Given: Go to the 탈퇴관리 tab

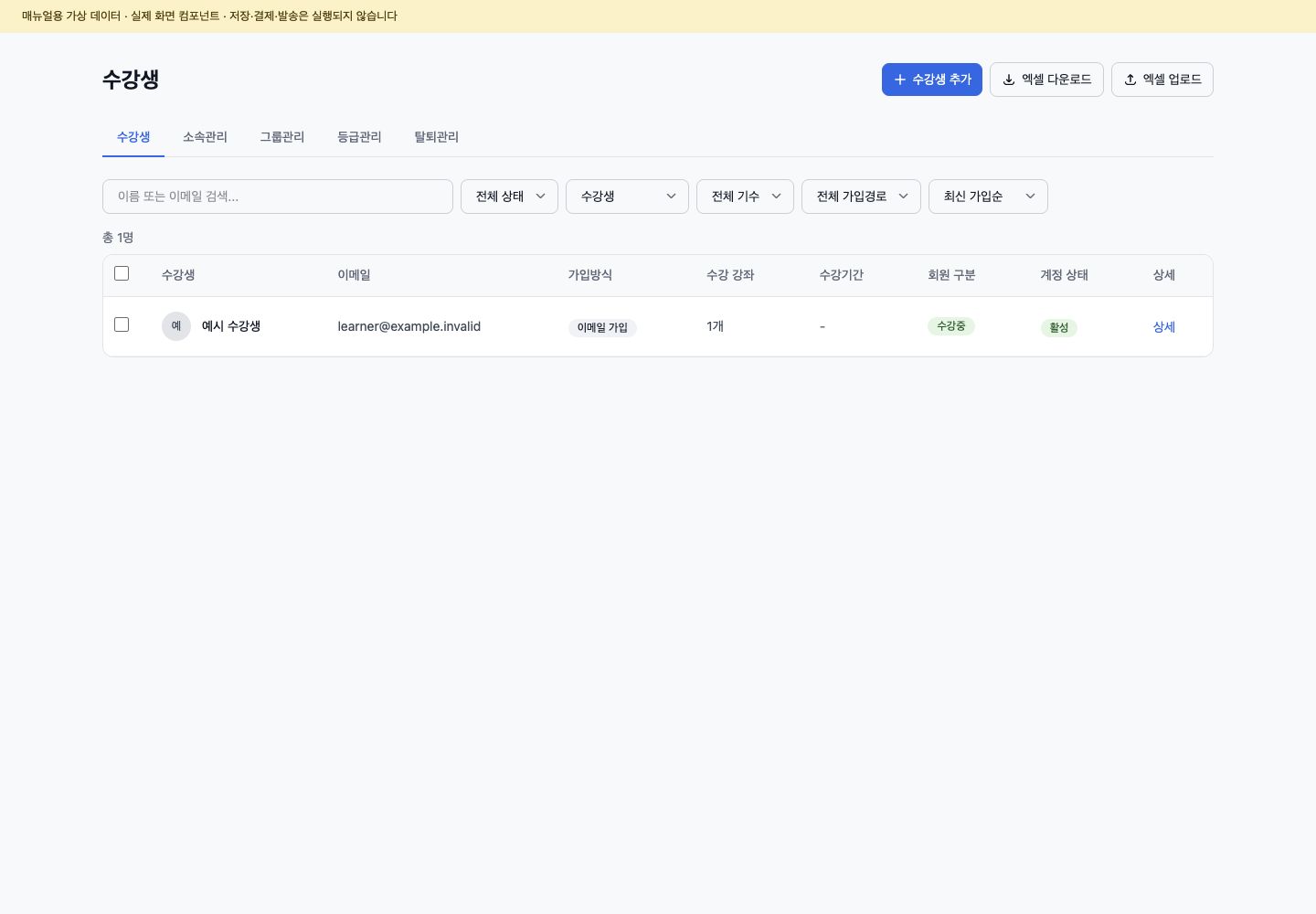Looking at the screenshot, I should (437, 137).
